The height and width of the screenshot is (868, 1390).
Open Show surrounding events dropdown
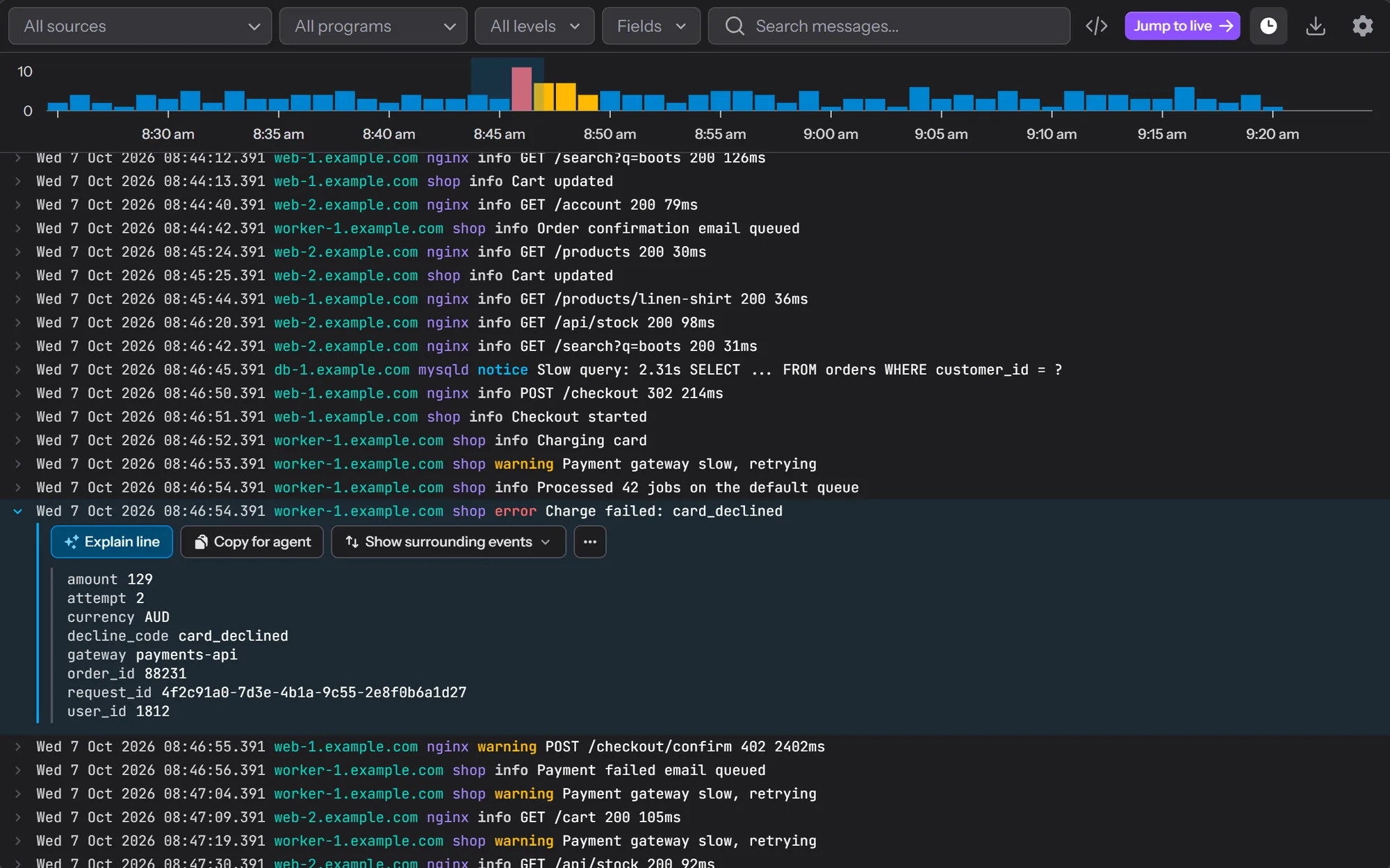(x=448, y=542)
